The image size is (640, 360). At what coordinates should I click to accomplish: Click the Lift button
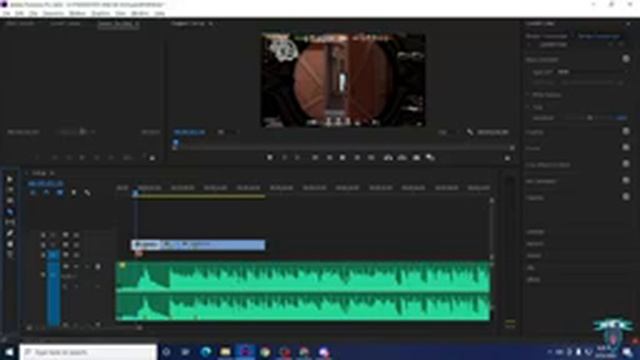pyautogui.click(x=388, y=158)
